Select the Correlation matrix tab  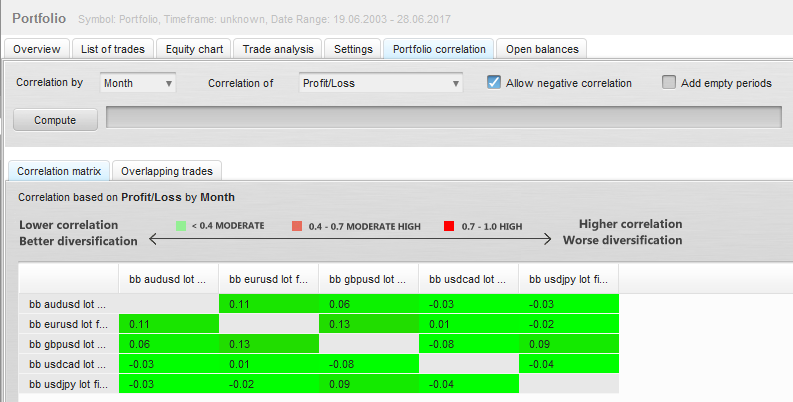click(x=58, y=171)
